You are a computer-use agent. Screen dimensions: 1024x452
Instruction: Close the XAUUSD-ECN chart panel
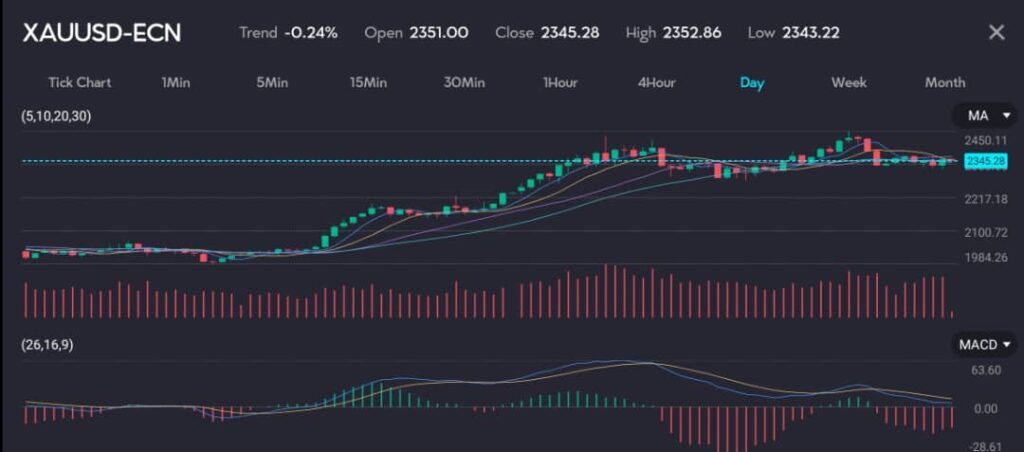(x=996, y=33)
